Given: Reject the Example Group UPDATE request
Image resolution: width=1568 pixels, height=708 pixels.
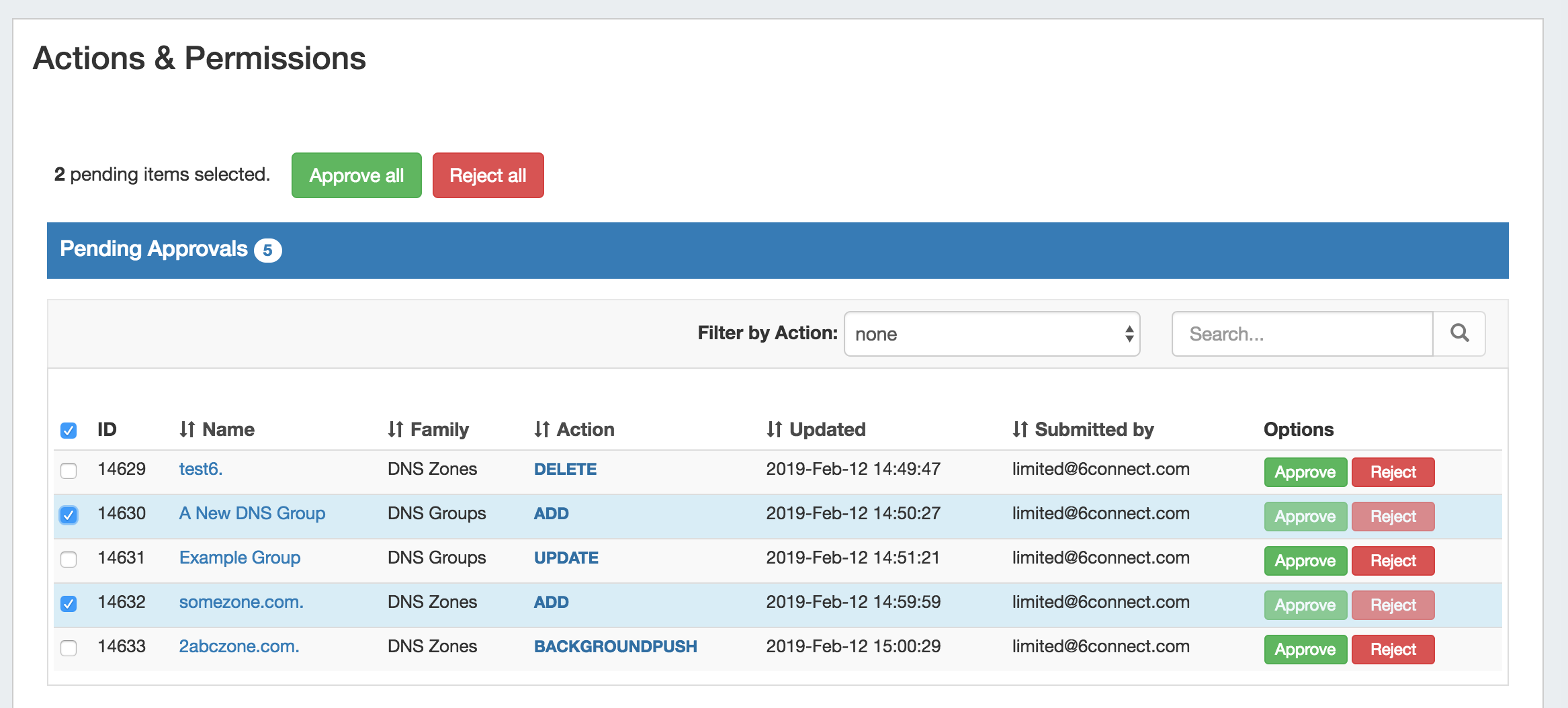Looking at the screenshot, I should point(1393,561).
